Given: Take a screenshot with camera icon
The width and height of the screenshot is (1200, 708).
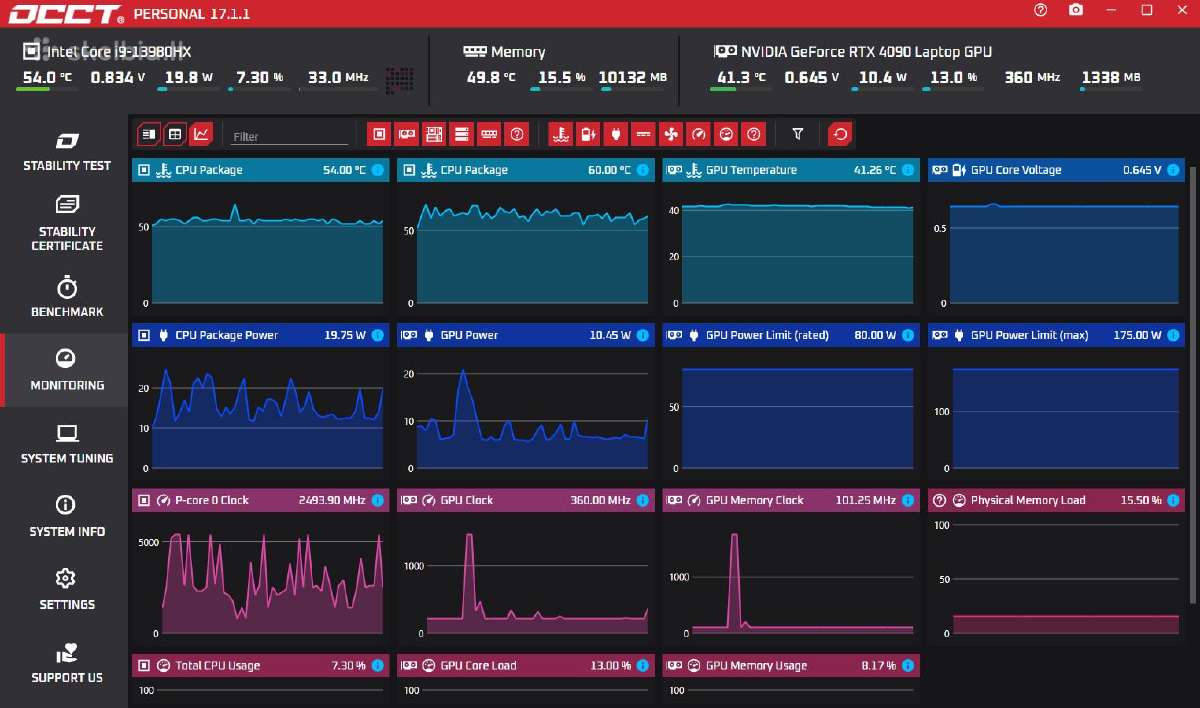Looking at the screenshot, I should 1075,10.
